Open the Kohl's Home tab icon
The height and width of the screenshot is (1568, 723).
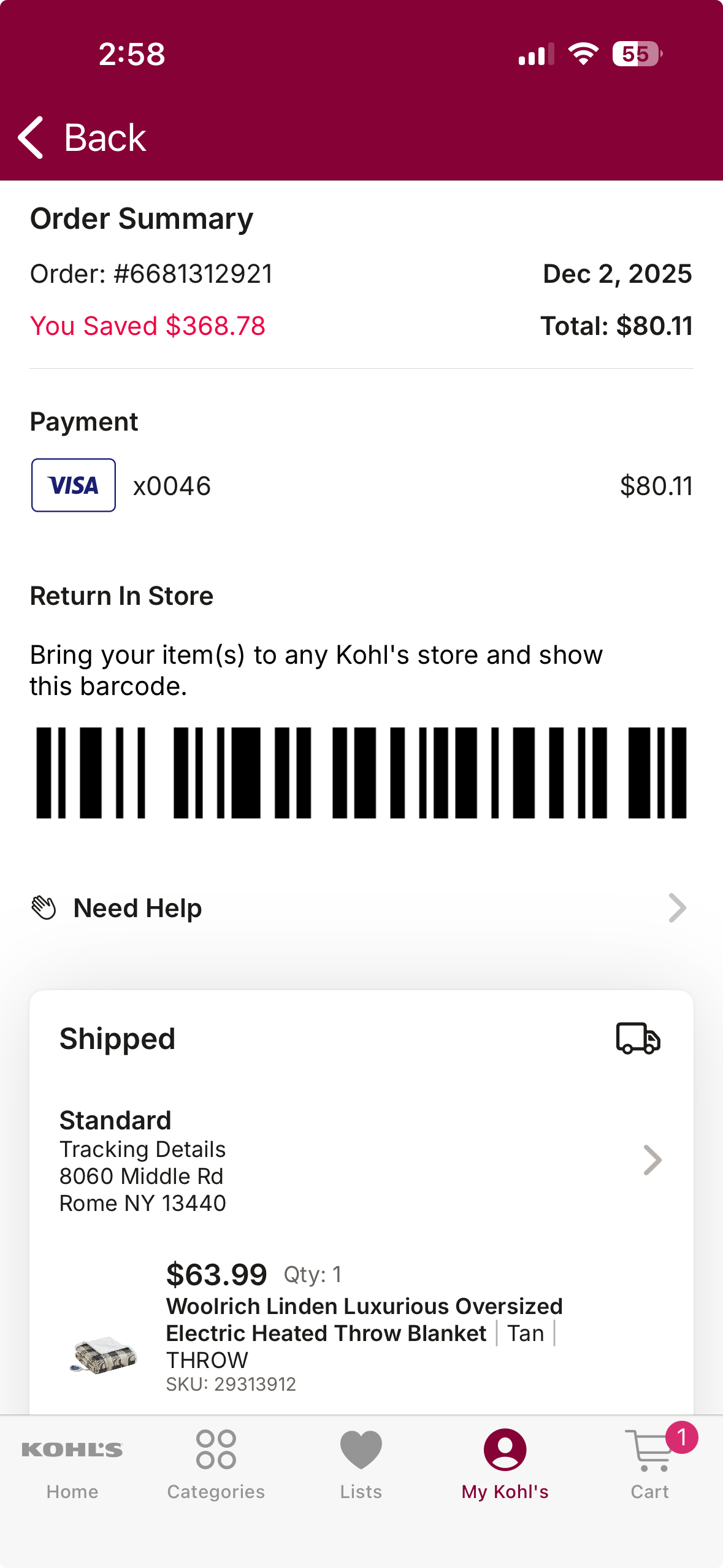72,1450
